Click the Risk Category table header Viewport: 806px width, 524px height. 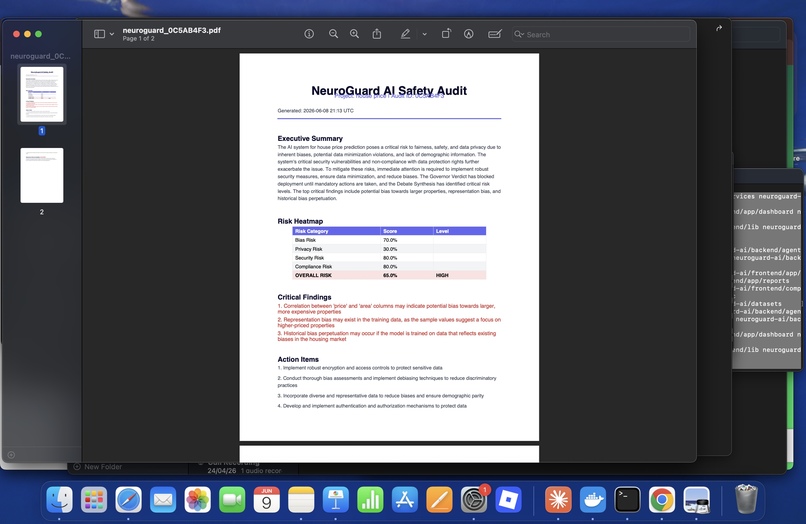tap(312, 231)
